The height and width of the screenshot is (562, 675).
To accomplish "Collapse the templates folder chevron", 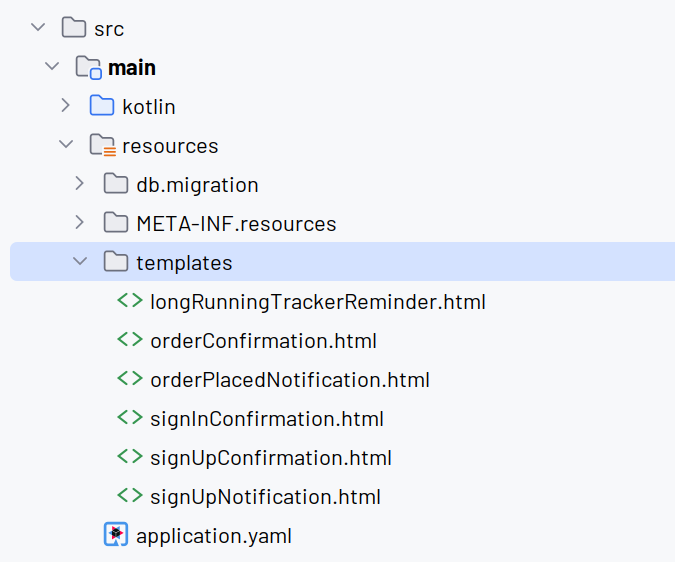I will click(80, 261).
